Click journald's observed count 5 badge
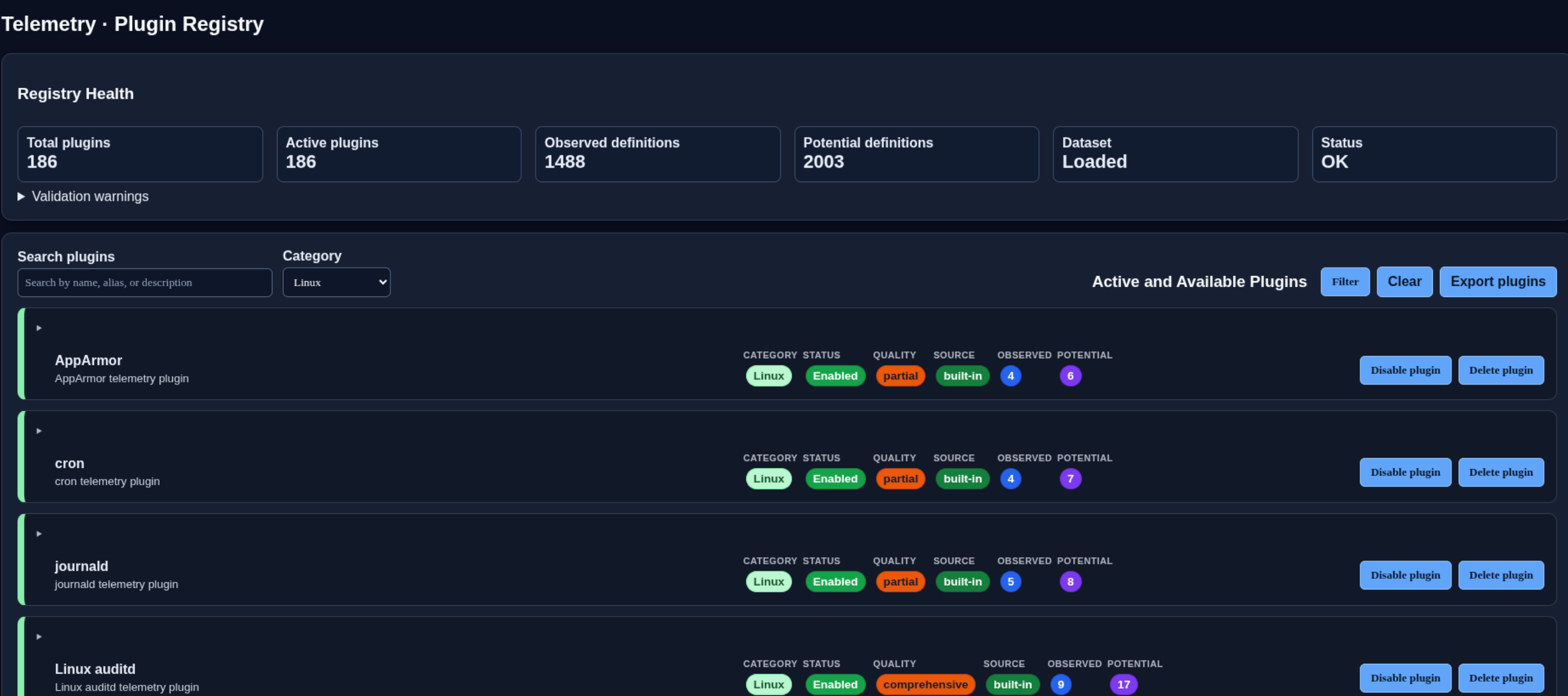Screen dimensions: 1568x696 (1010, 582)
